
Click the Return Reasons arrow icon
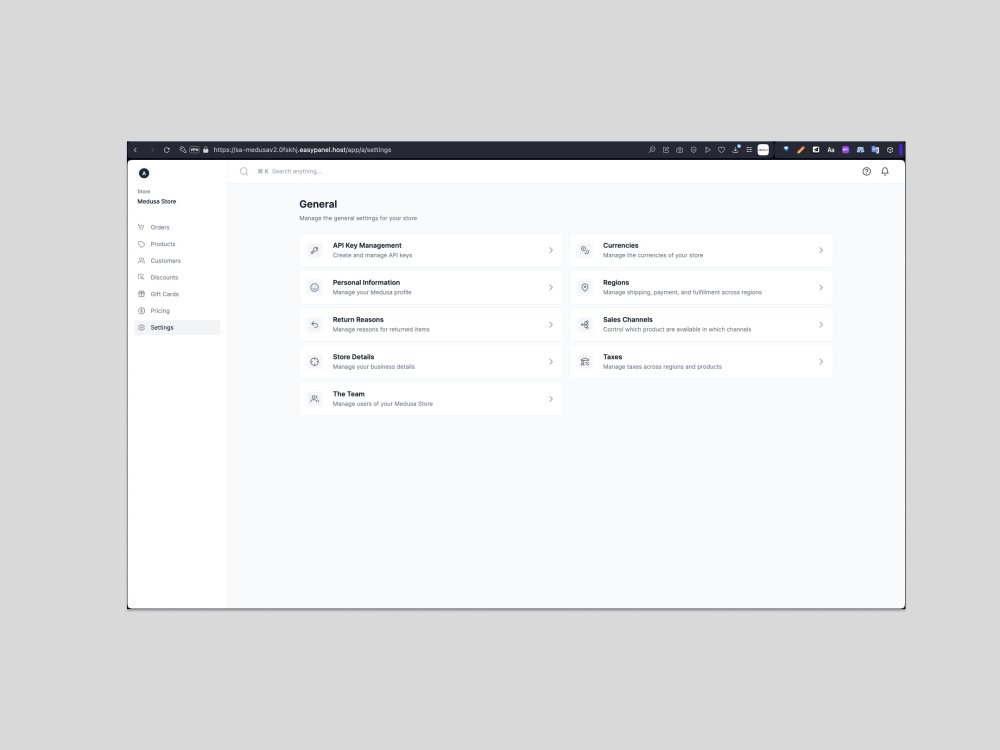pyautogui.click(x=314, y=325)
